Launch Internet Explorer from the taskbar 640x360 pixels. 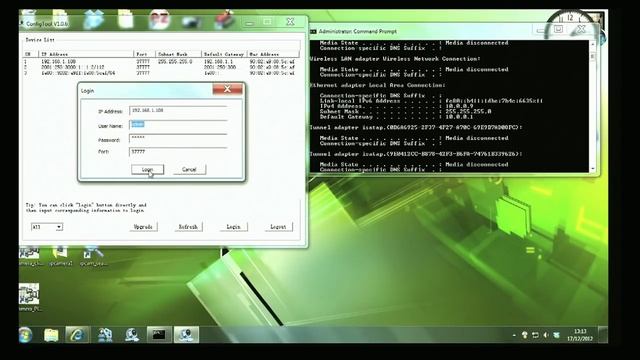77,335
